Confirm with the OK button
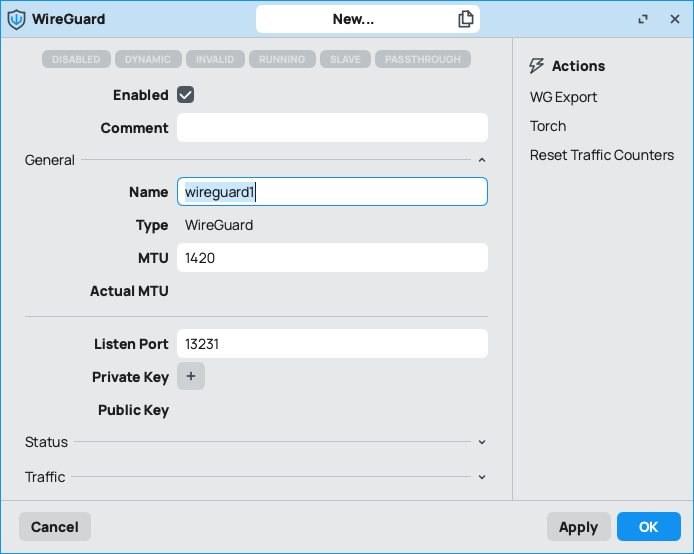694x554 pixels. [648, 527]
